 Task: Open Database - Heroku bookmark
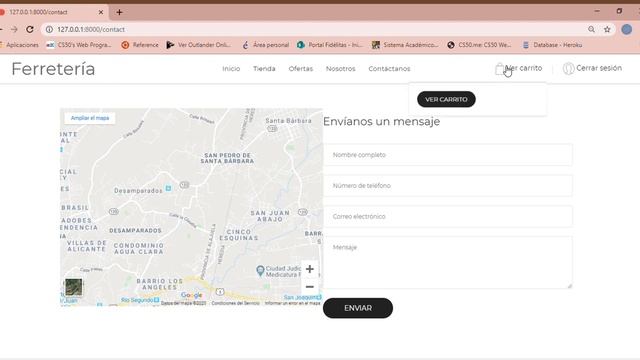(x=553, y=45)
